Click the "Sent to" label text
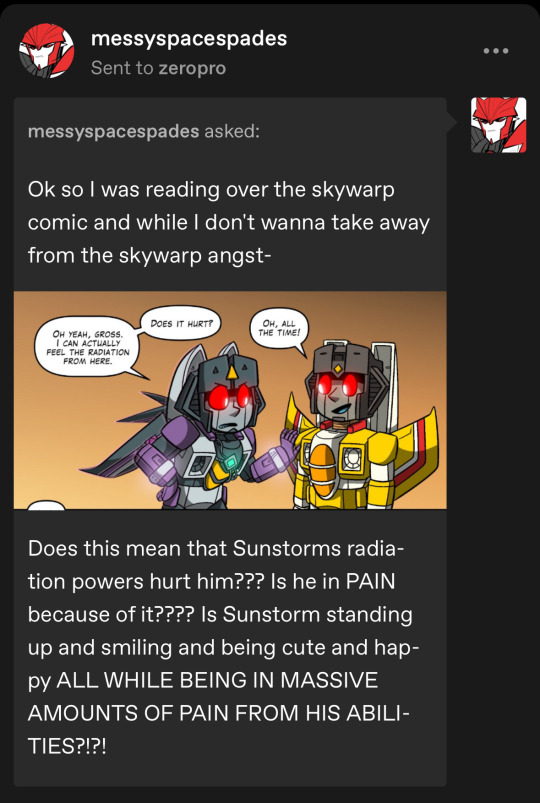The height and width of the screenshot is (803, 540). point(122,68)
